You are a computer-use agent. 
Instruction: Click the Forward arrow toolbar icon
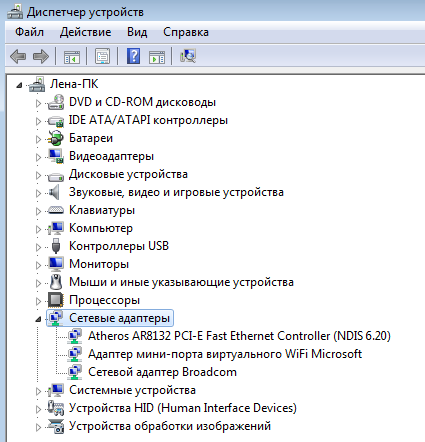pos(41,56)
